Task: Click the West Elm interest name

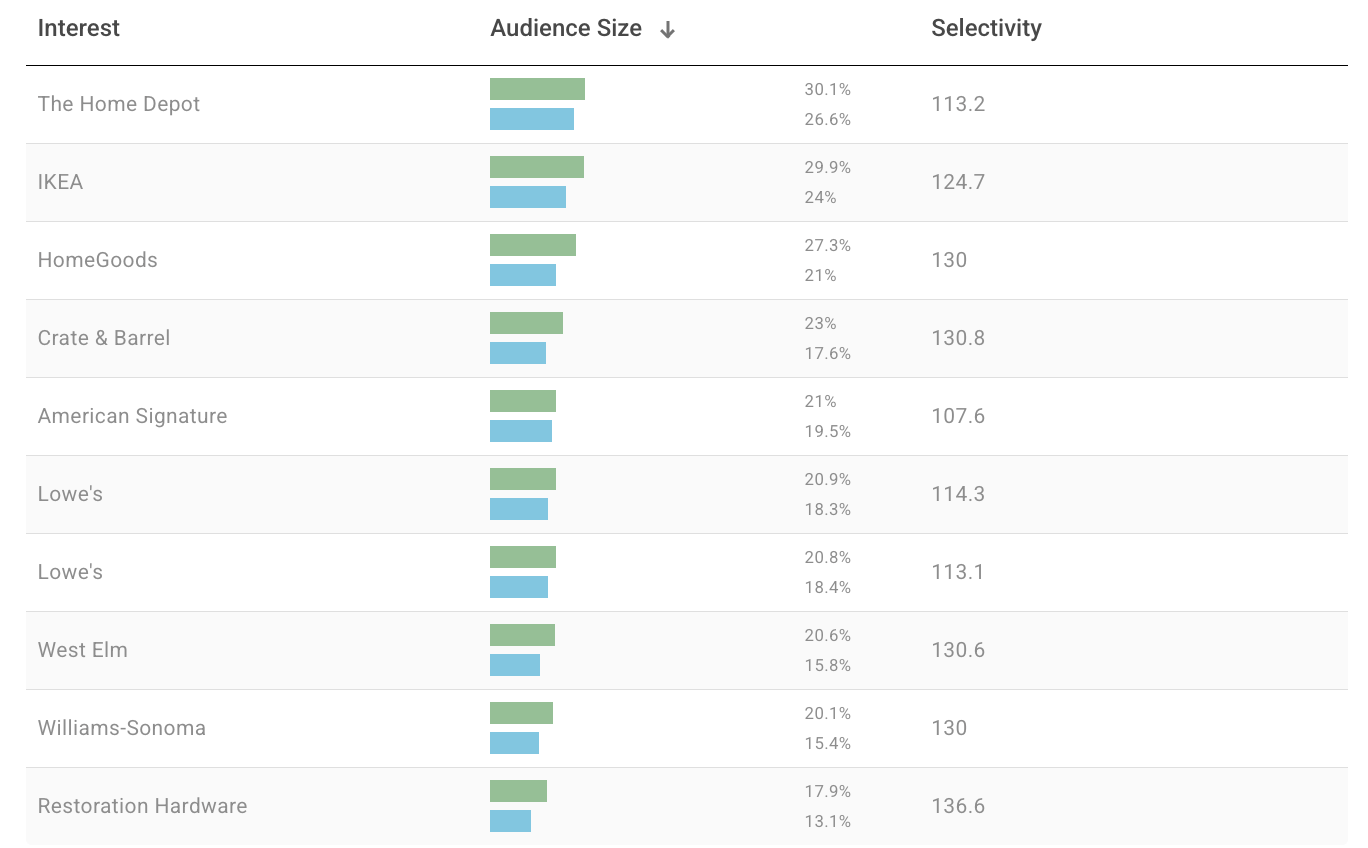Action: (x=82, y=650)
